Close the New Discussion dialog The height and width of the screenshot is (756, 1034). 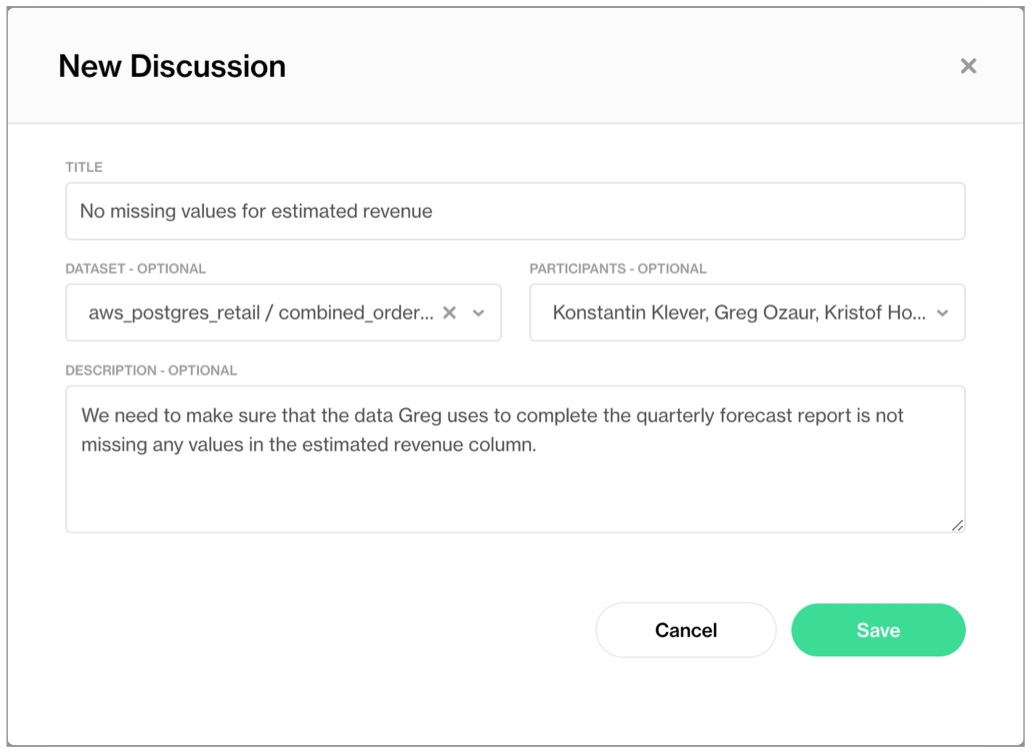click(967, 66)
